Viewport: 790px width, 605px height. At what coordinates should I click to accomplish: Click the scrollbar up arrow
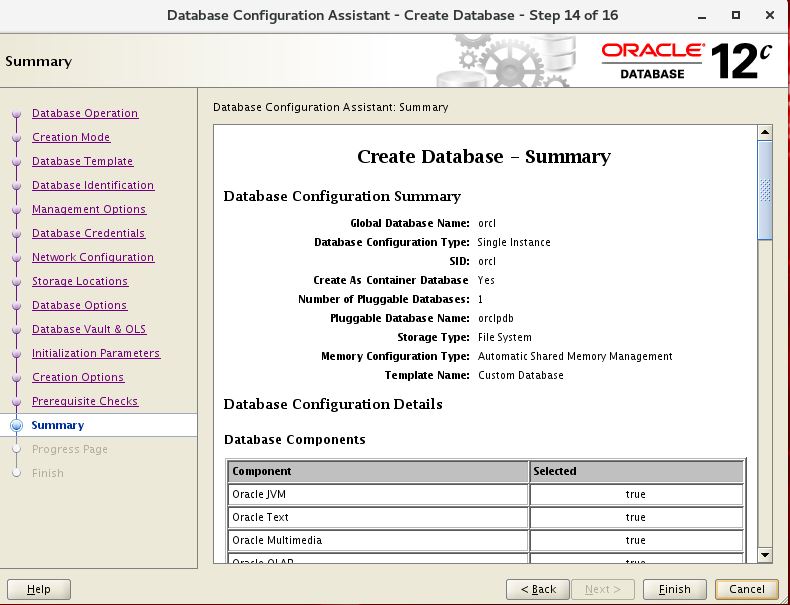coord(765,132)
